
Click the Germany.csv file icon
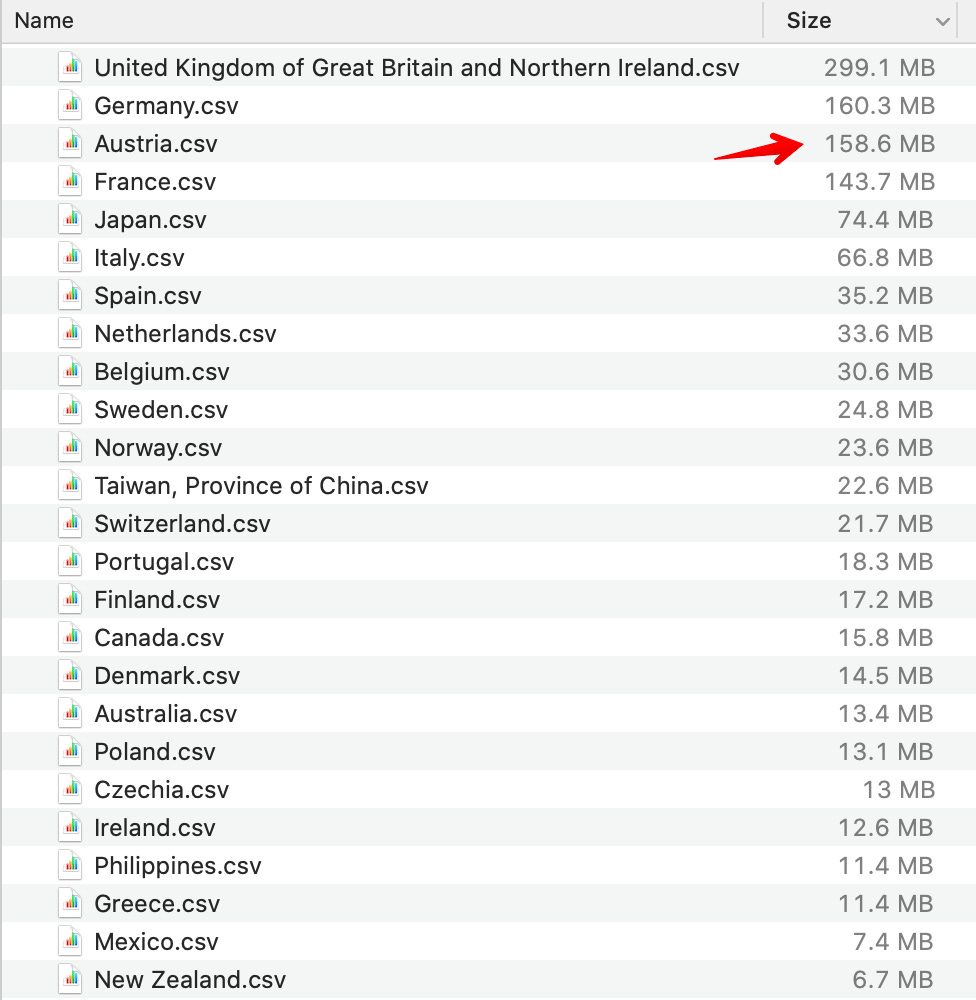pos(70,105)
